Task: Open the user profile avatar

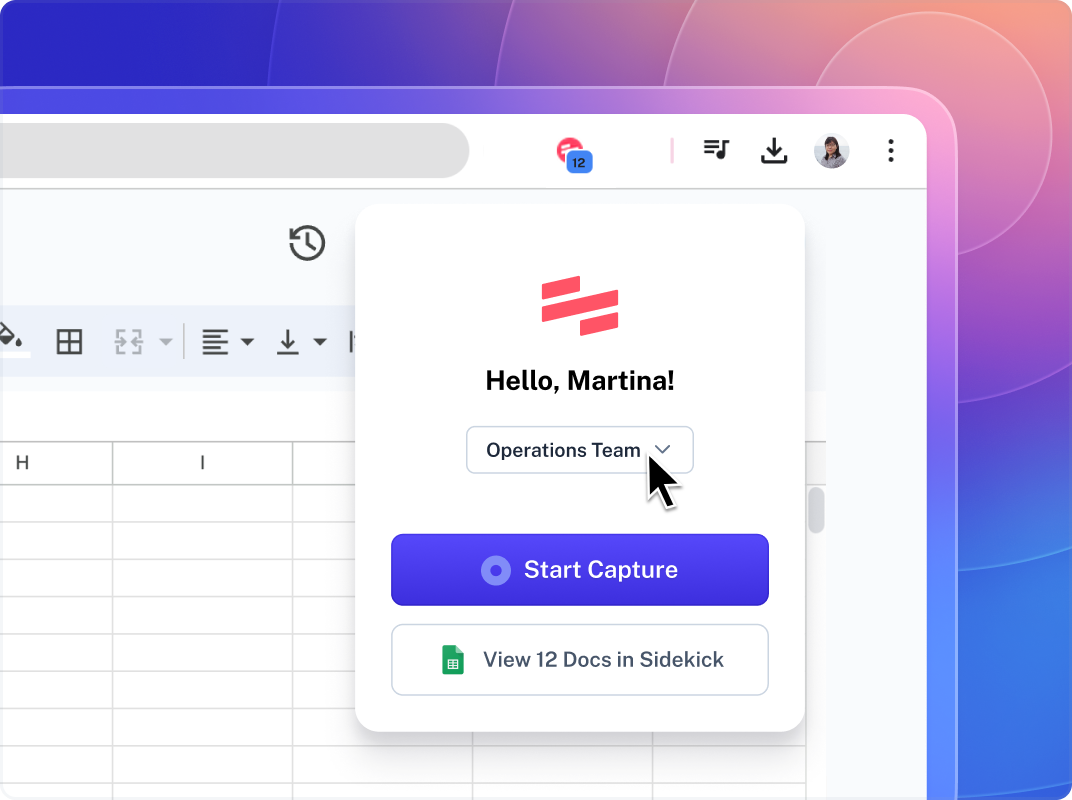Action: click(831, 150)
